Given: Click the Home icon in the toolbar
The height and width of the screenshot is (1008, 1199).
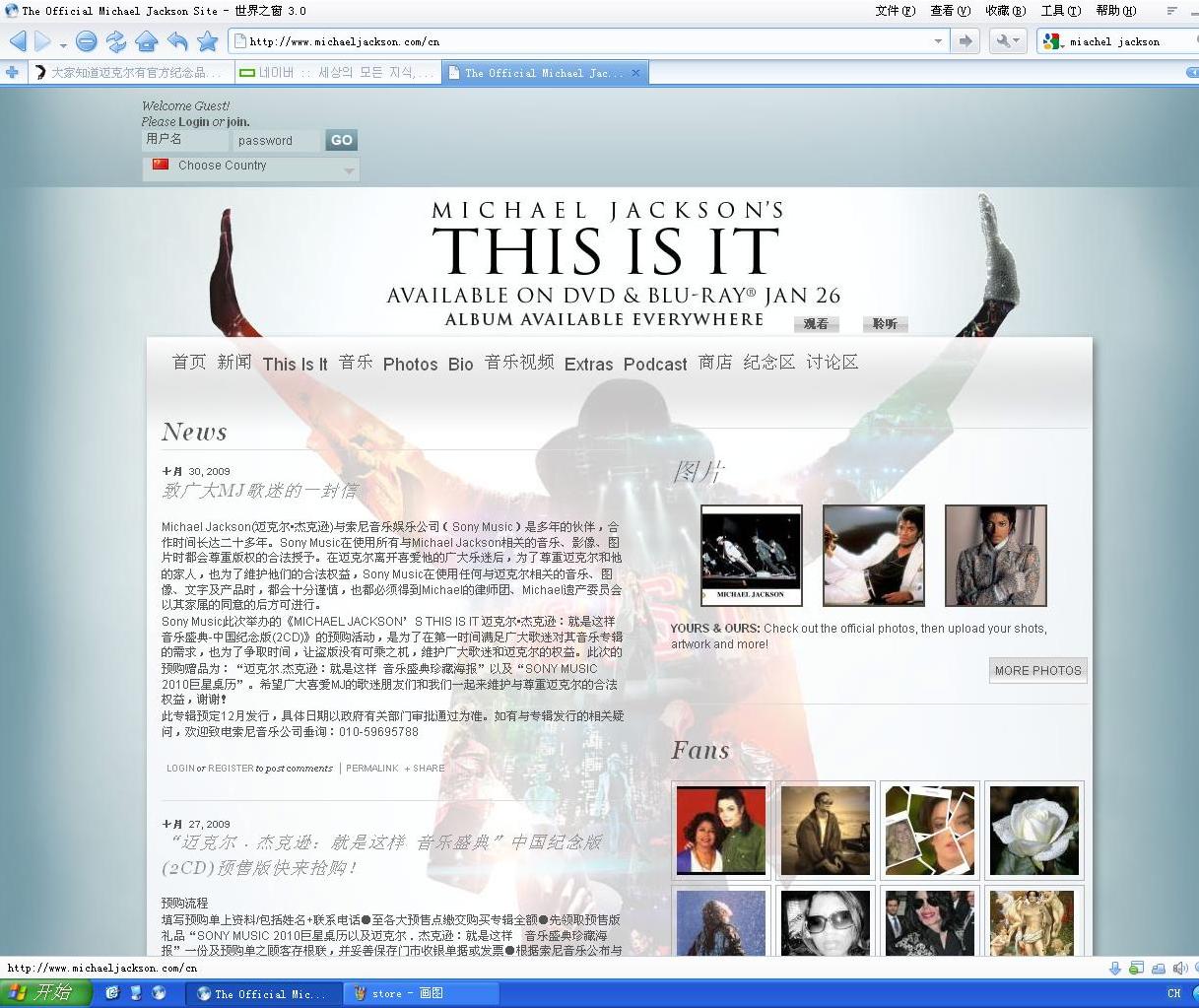Looking at the screenshot, I should [146, 41].
